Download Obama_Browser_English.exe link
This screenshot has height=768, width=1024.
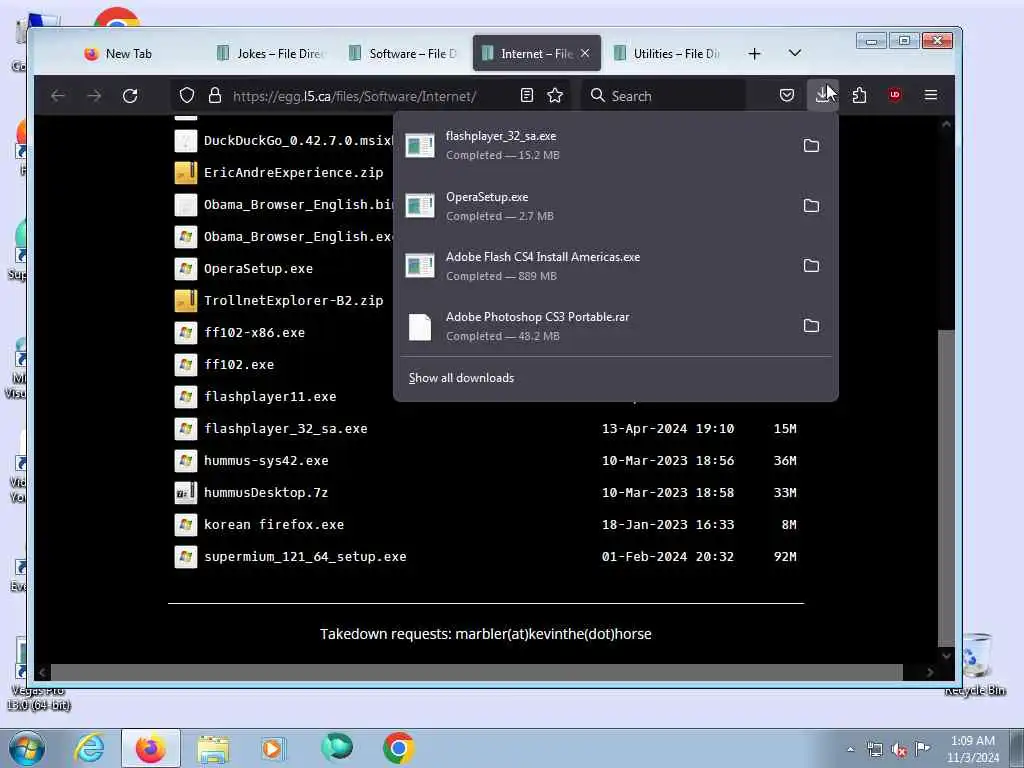[x=298, y=236]
